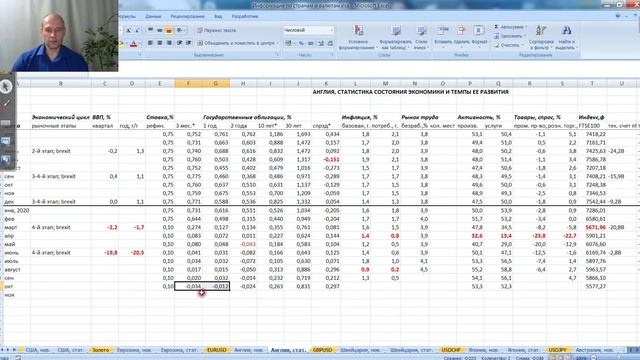Open the Разработчик ribbon tab

coord(245,16)
